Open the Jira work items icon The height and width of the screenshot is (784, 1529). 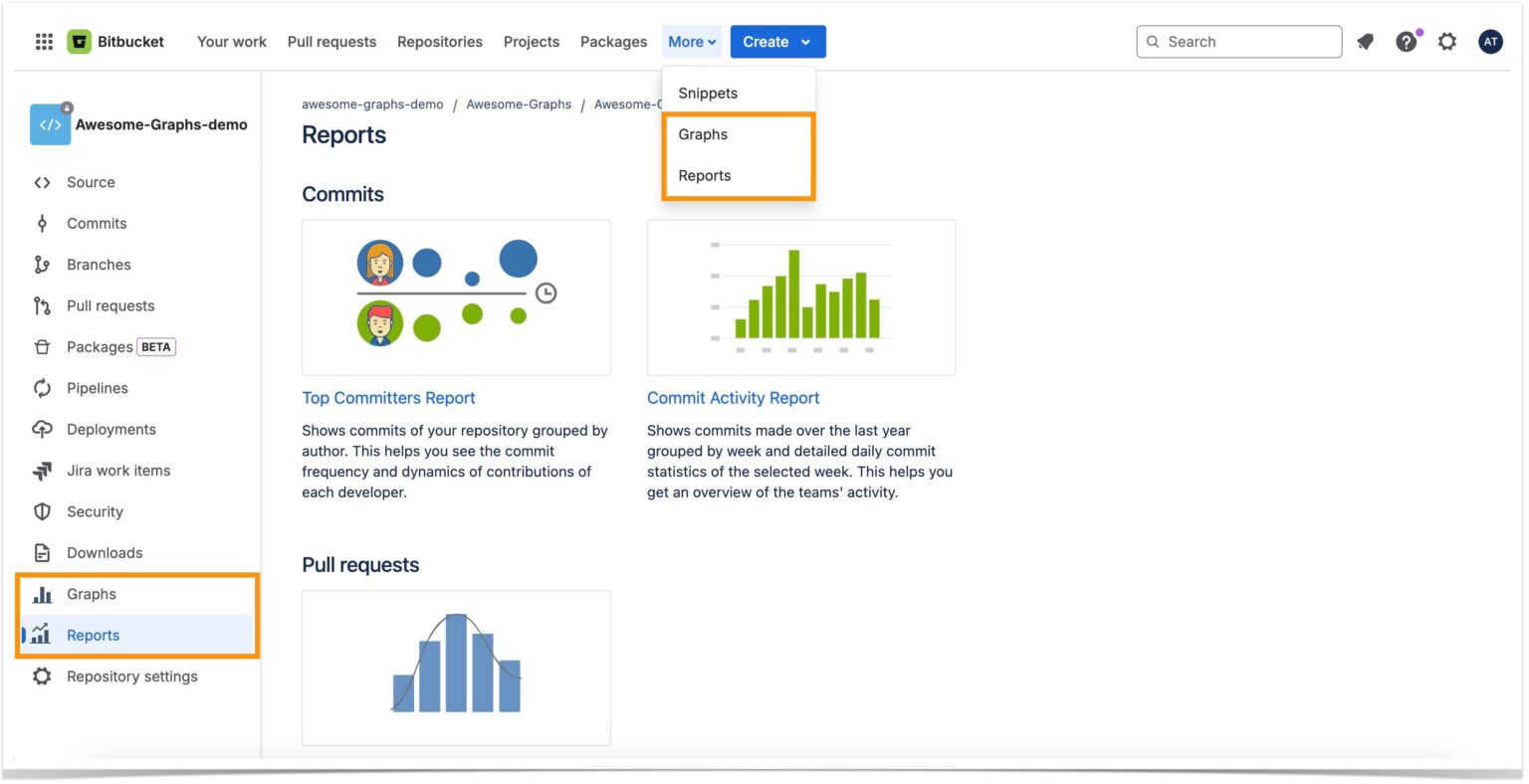click(x=41, y=470)
